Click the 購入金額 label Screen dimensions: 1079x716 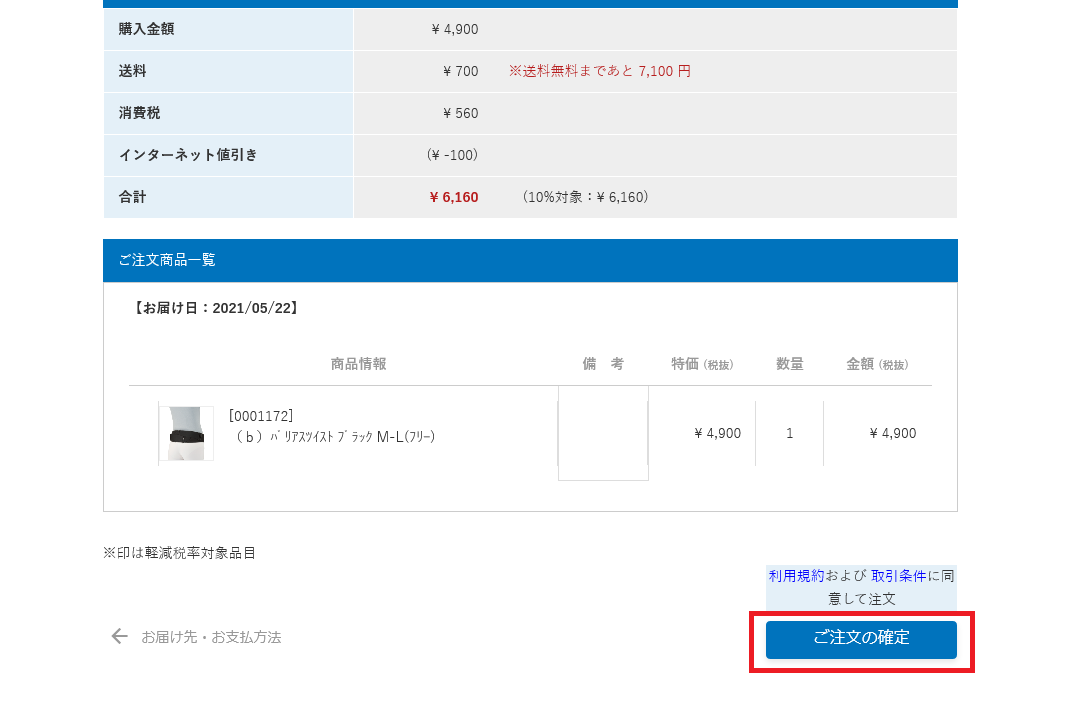(x=146, y=29)
